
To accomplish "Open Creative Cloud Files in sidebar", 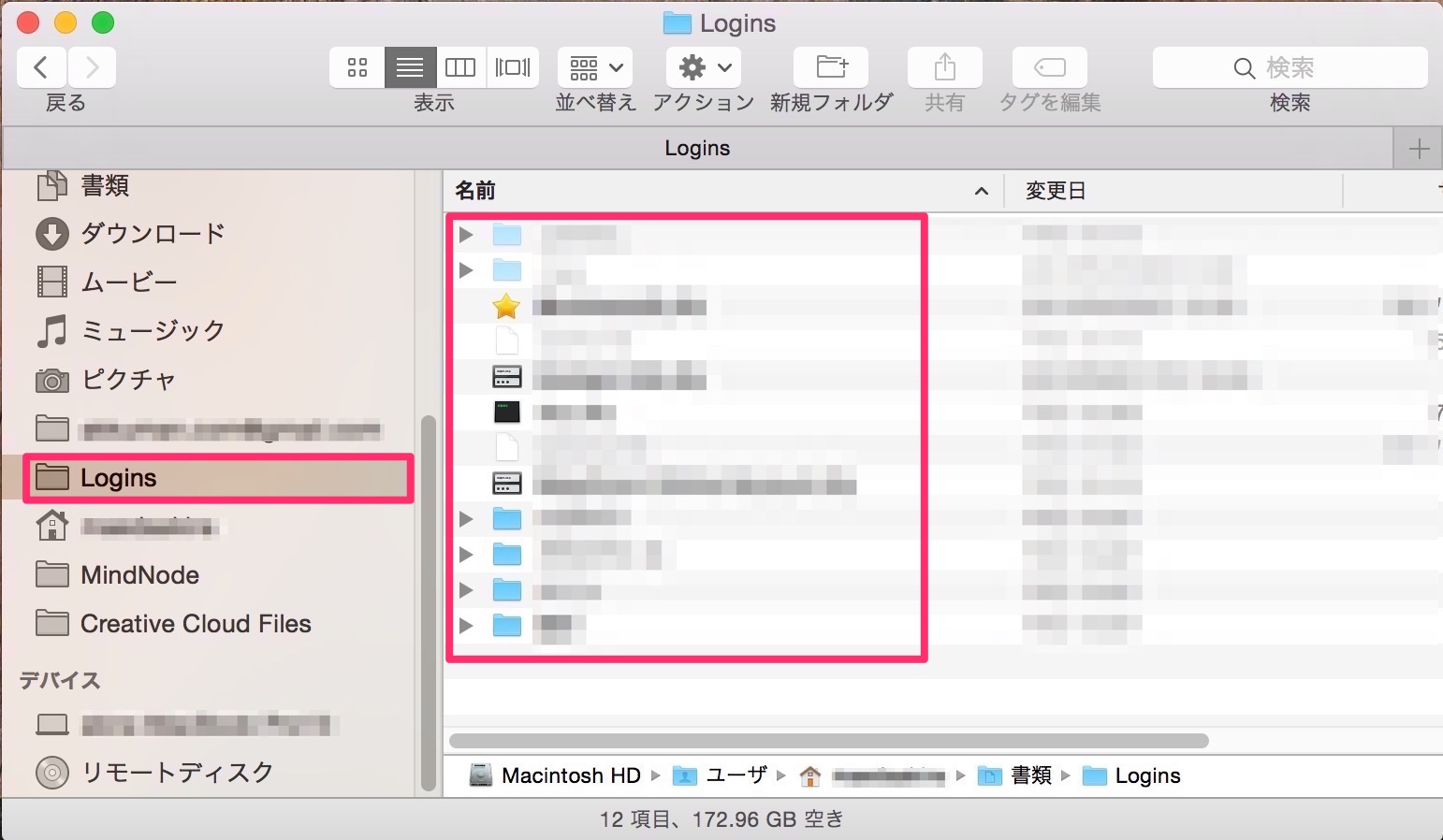I will pos(174,623).
